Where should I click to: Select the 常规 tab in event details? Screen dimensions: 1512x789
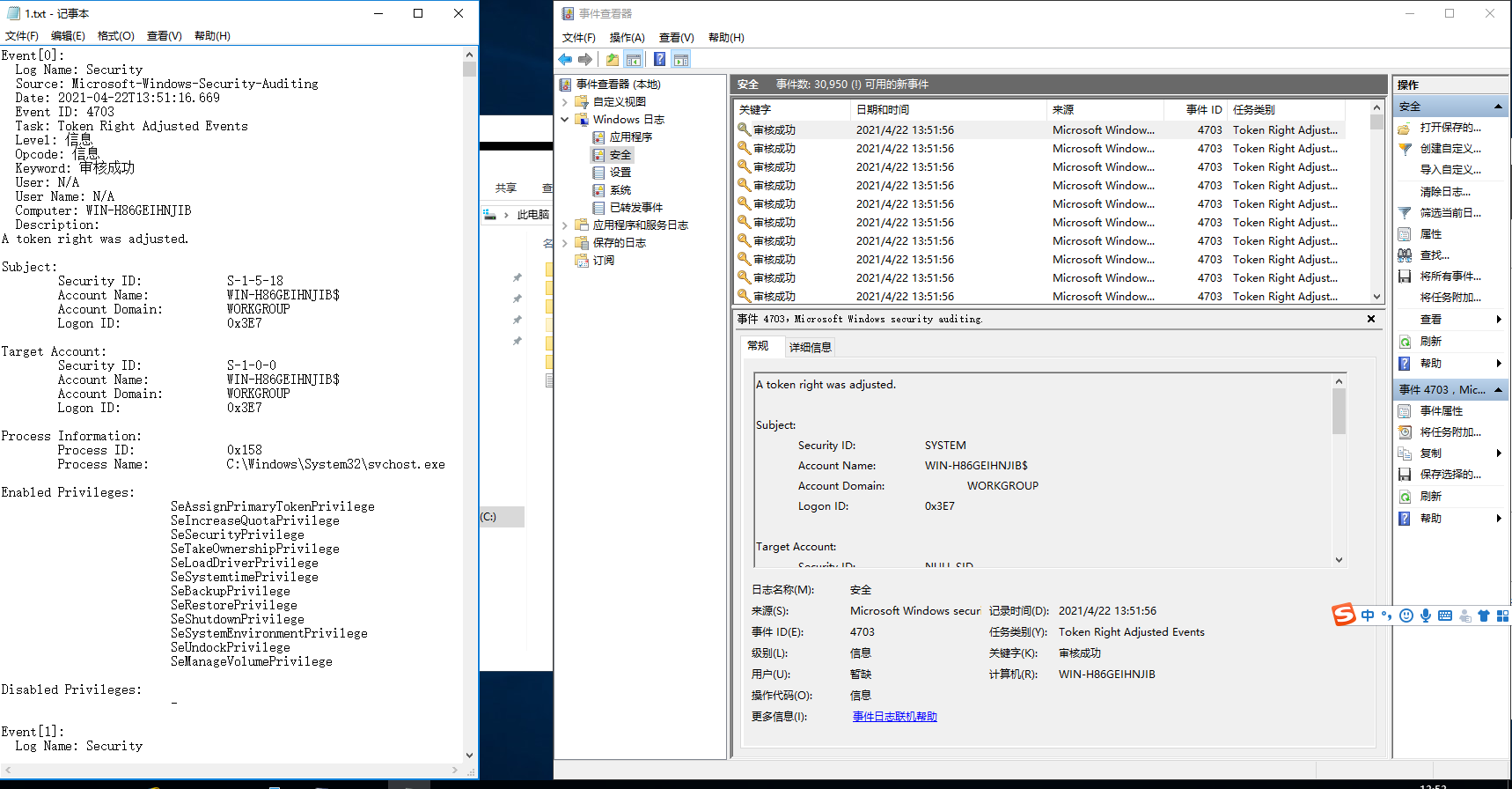click(x=758, y=346)
